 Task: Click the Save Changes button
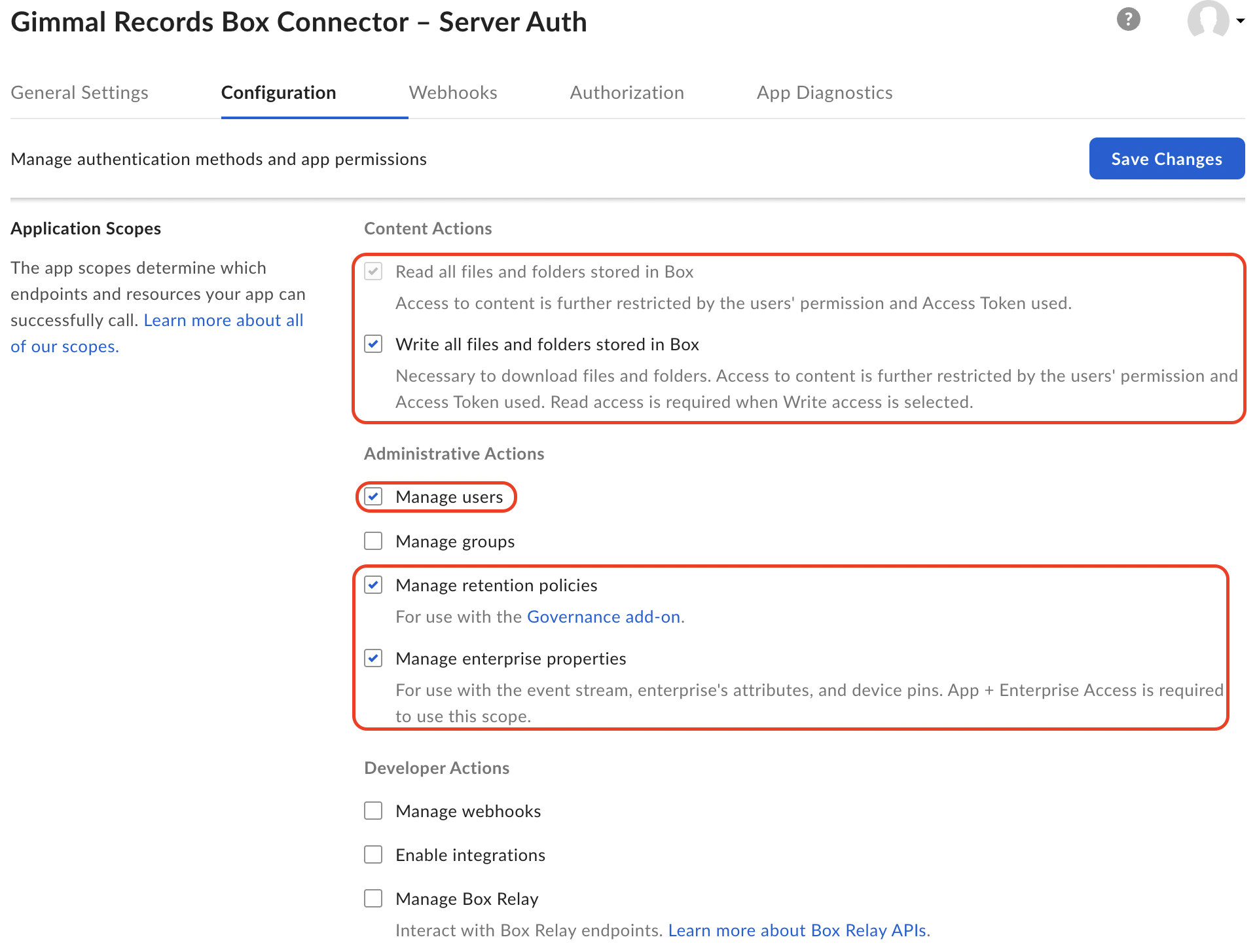pos(1166,158)
